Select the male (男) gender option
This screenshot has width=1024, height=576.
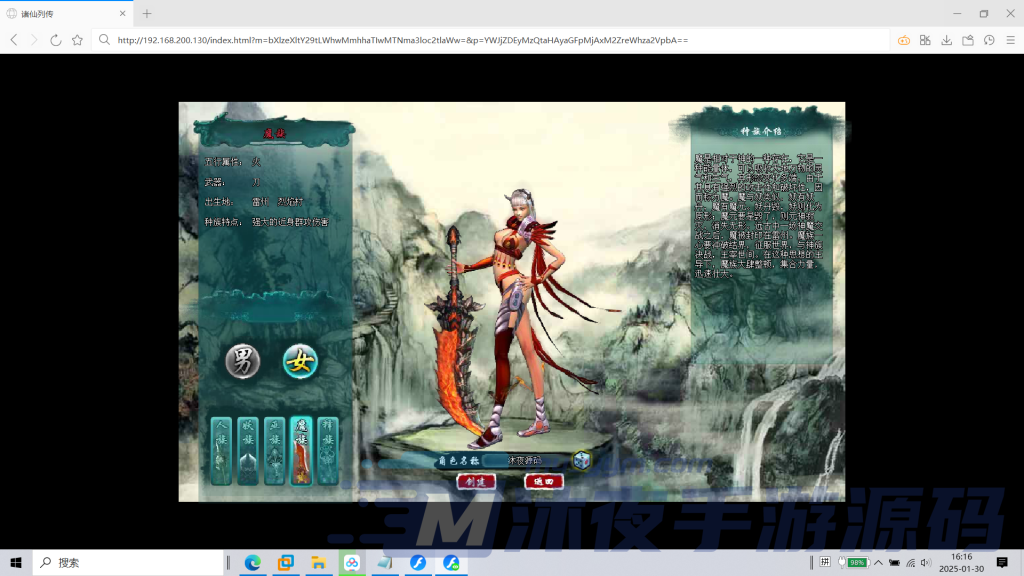click(242, 361)
